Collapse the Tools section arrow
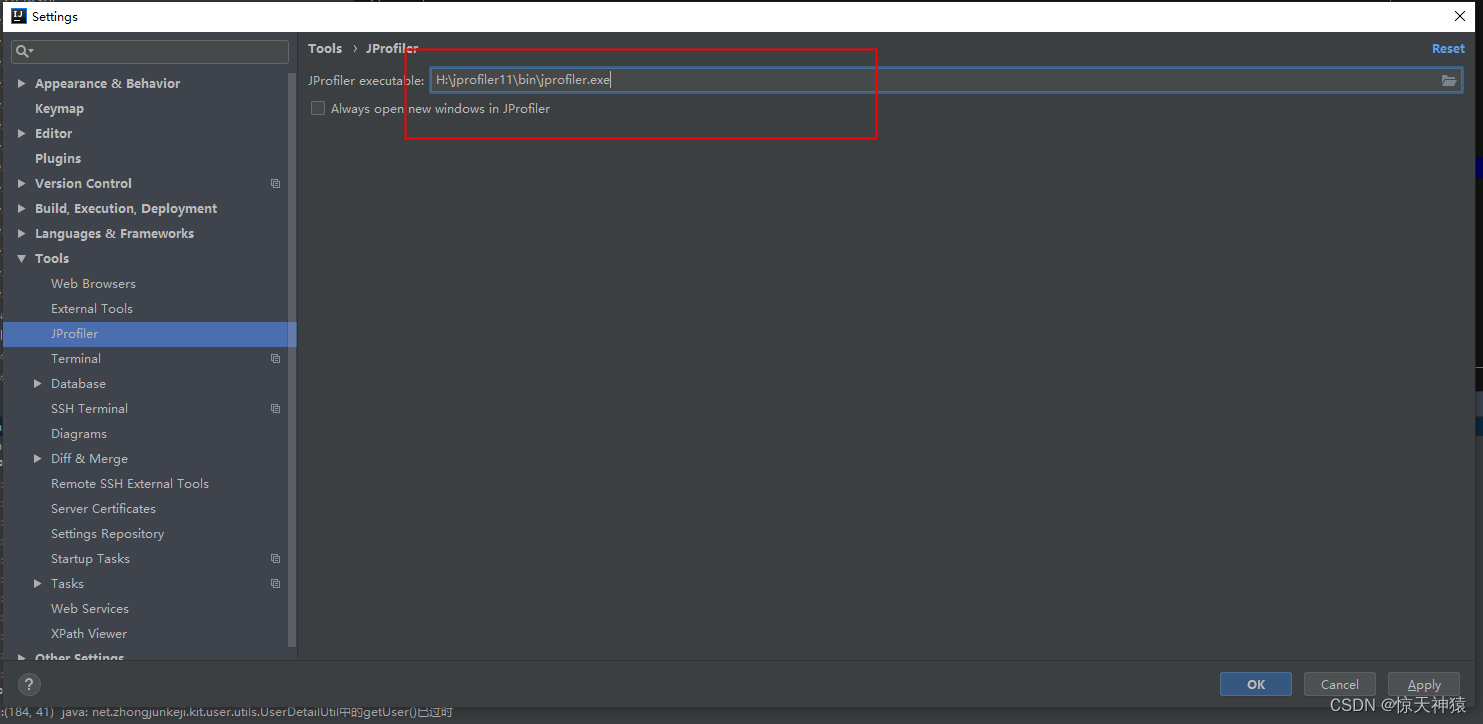 click(22, 259)
